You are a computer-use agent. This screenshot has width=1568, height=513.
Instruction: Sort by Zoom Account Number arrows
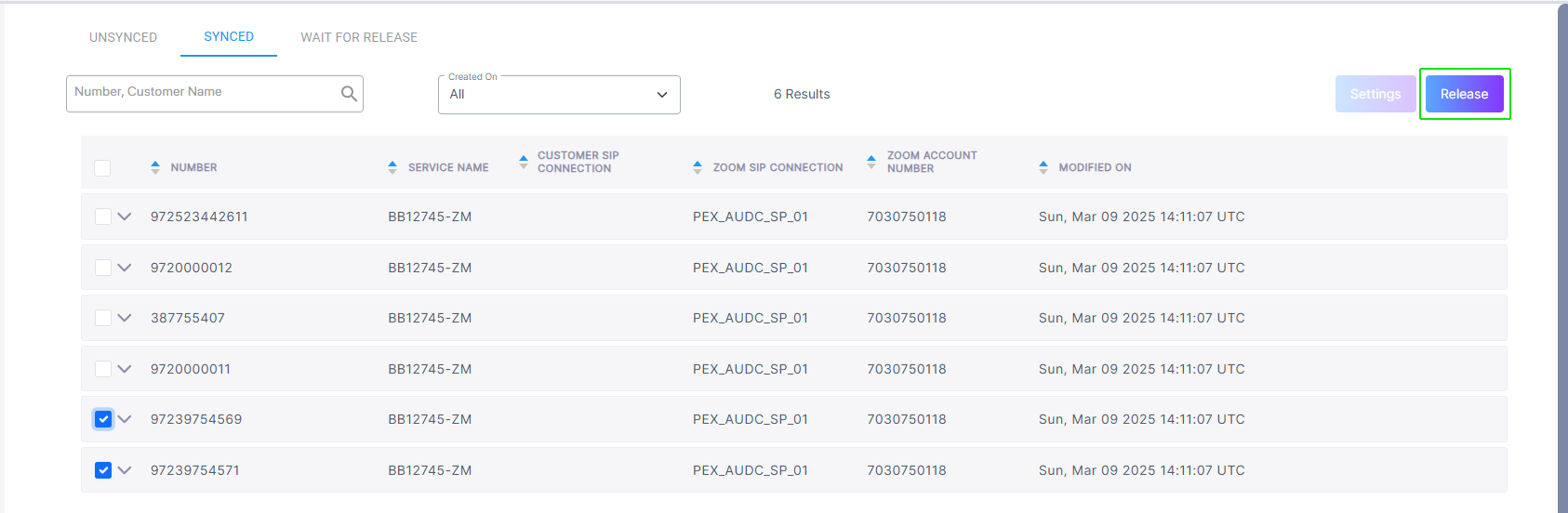[871, 162]
